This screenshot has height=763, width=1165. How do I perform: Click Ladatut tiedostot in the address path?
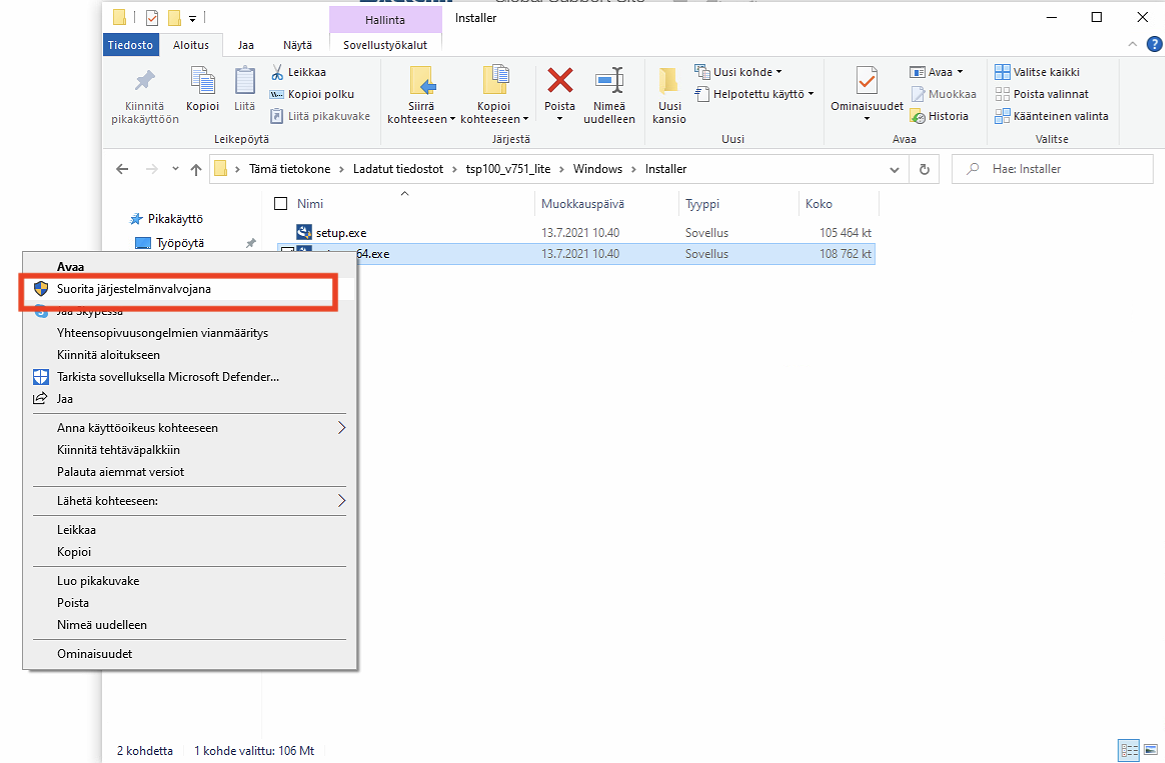point(397,169)
